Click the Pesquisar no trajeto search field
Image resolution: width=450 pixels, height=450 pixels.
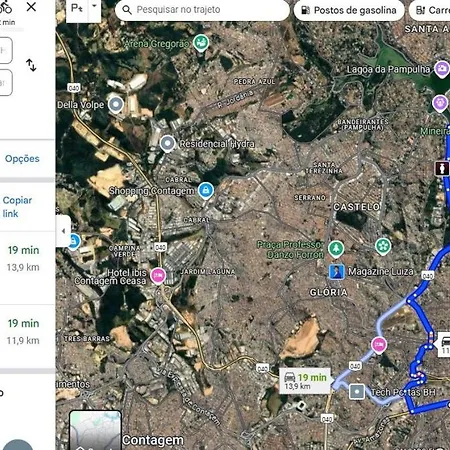pyautogui.click(x=202, y=10)
